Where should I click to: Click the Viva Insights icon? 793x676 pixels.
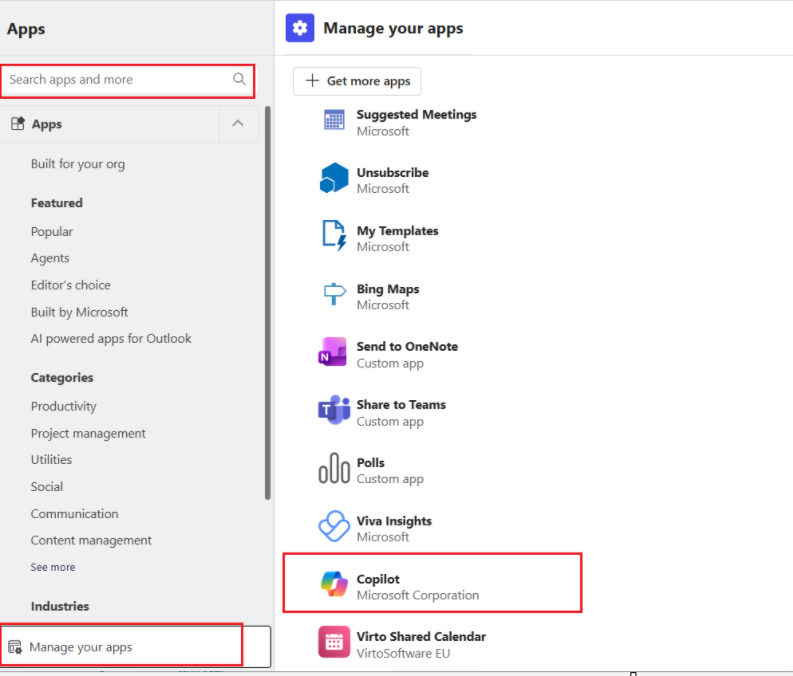point(334,526)
